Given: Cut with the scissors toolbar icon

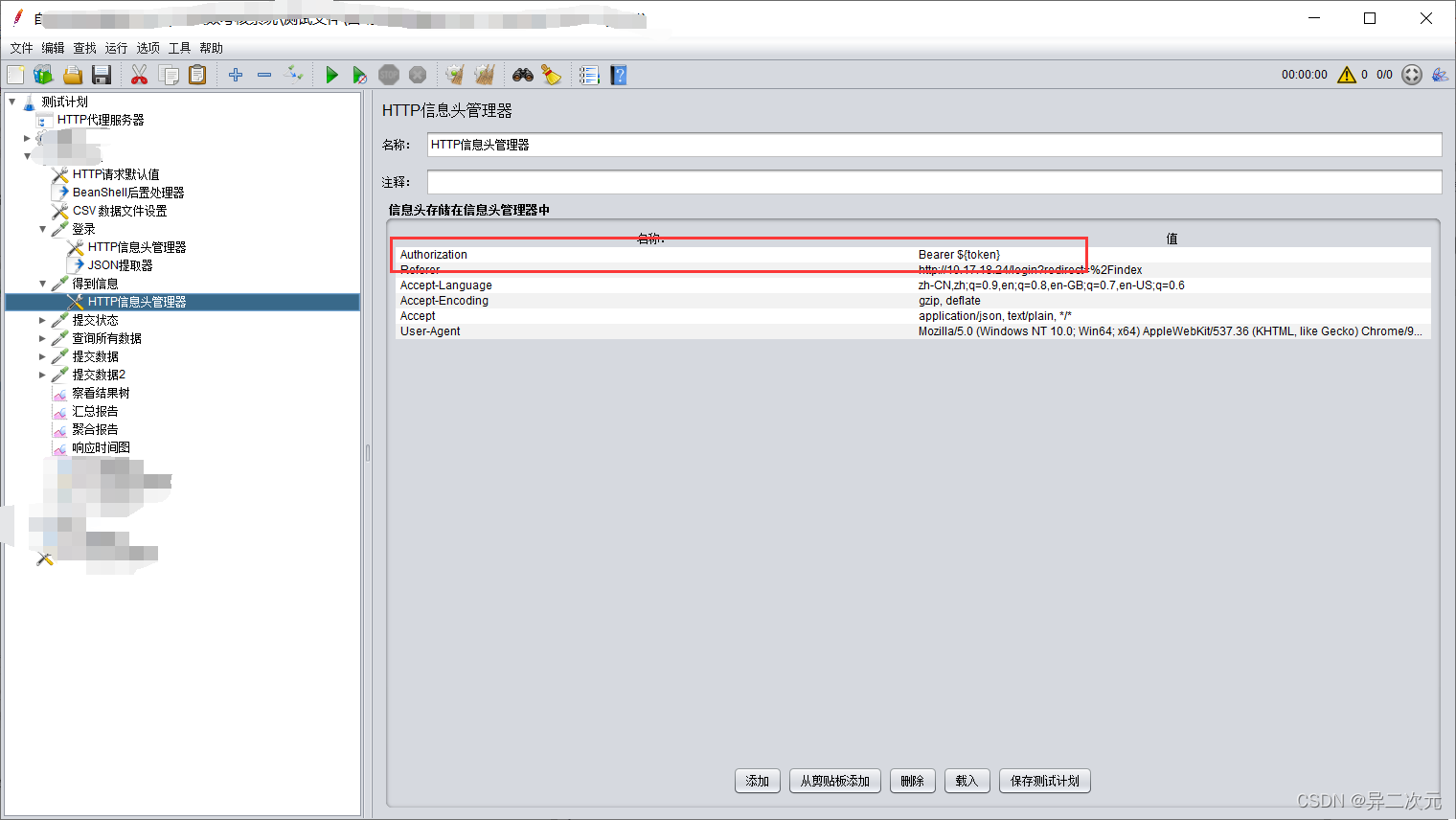Looking at the screenshot, I should click(x=139, y=75).
